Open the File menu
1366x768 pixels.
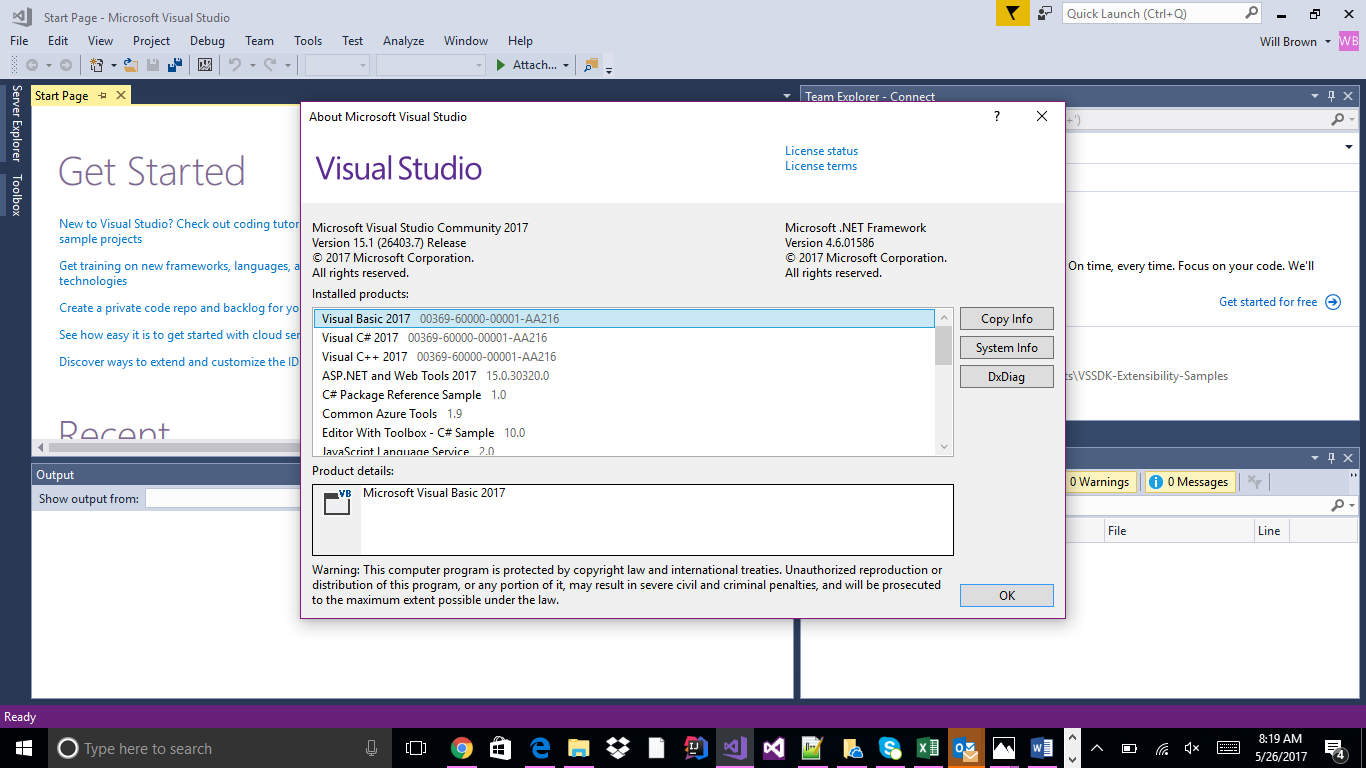coord(19,41)
